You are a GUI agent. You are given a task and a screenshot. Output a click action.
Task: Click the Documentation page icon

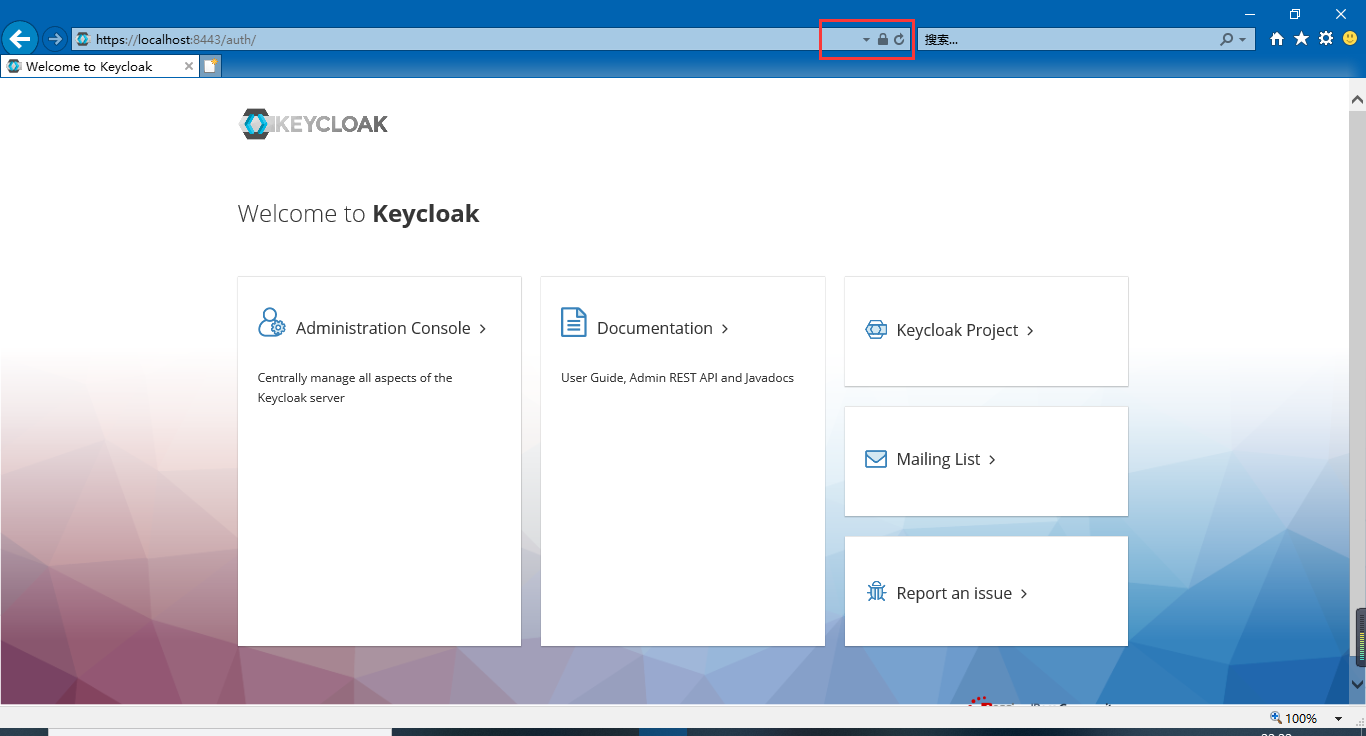[573, 322]
